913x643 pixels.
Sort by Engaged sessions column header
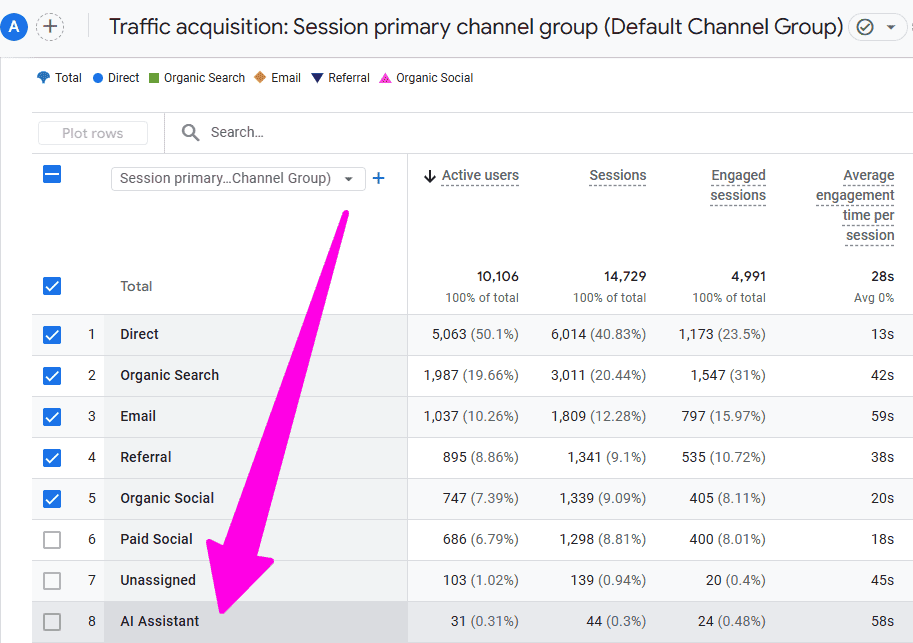pyautogui.click(x=738, y=185)
